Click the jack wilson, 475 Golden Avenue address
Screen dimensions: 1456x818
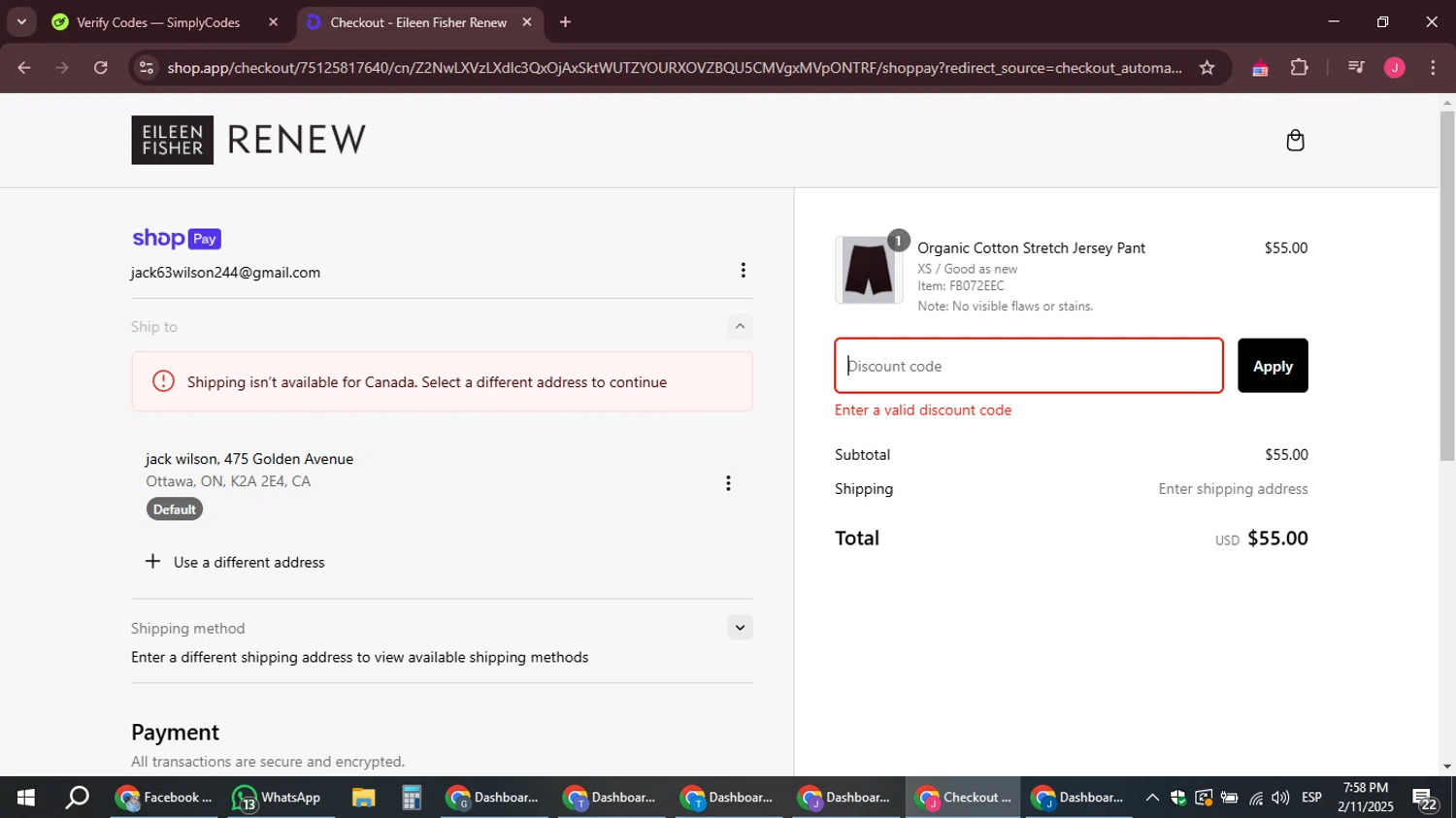click(249, 459)
